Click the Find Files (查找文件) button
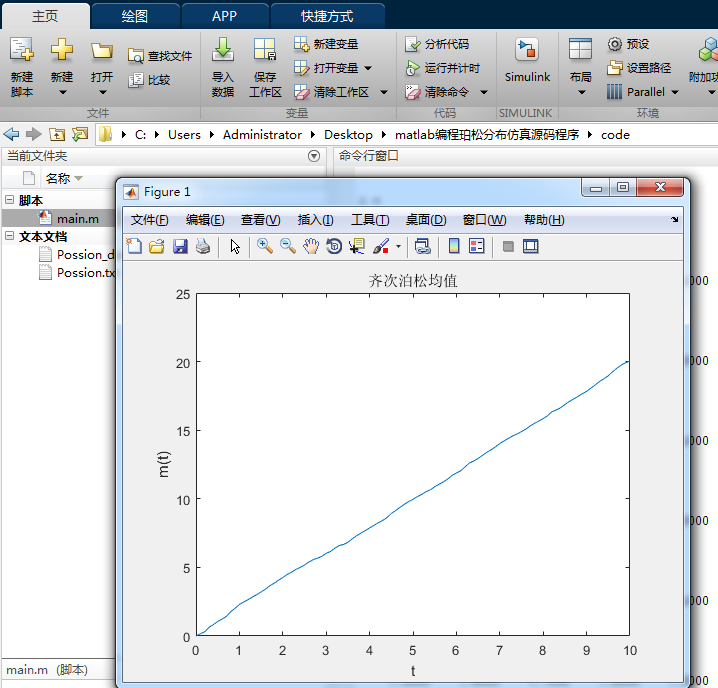The image size is (718, 688). [160, 56]
